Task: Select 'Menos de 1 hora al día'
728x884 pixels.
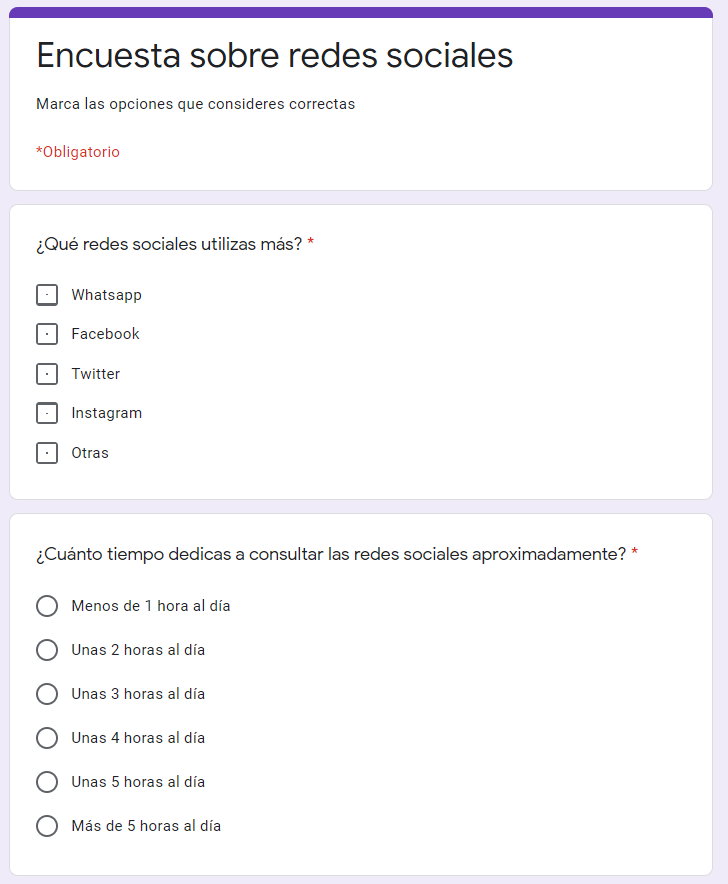Action: [x=46, y=606]
